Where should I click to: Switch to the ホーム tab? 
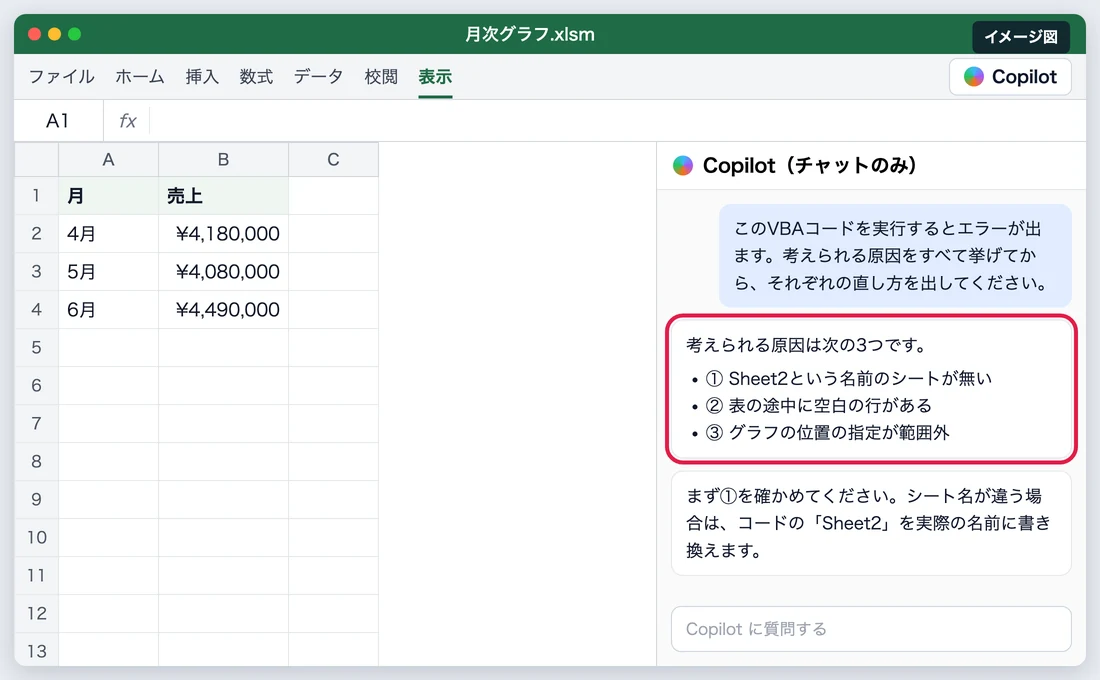140,76
